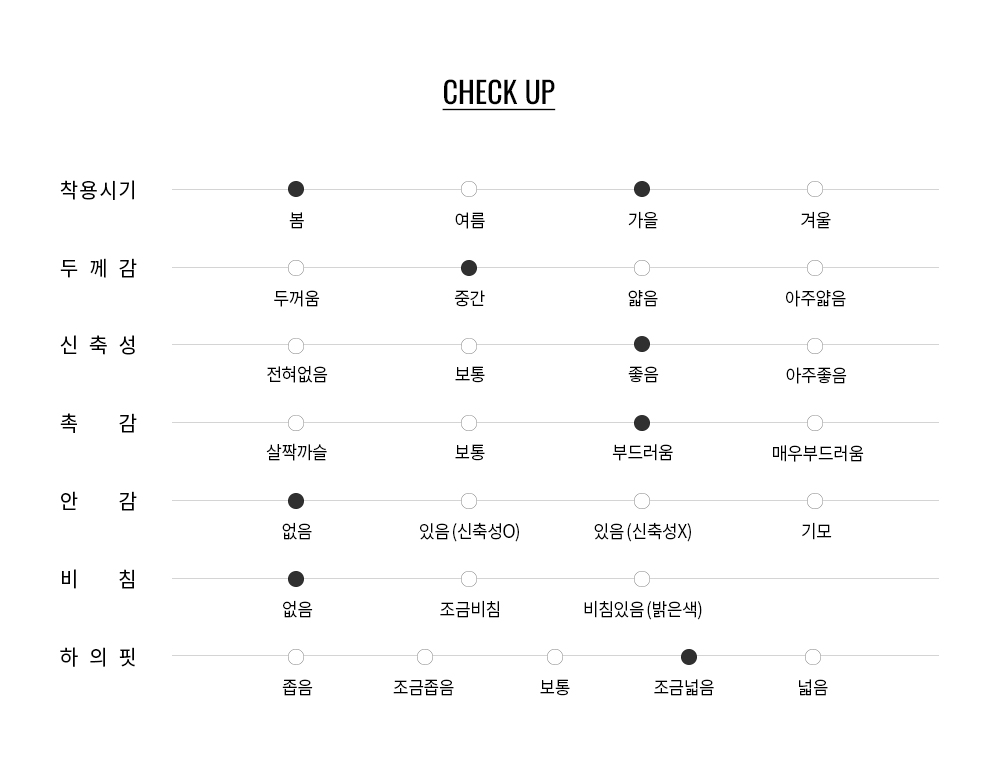
Task: Choose 아주얇음 thickness option dot
Action: click(815, 268)
